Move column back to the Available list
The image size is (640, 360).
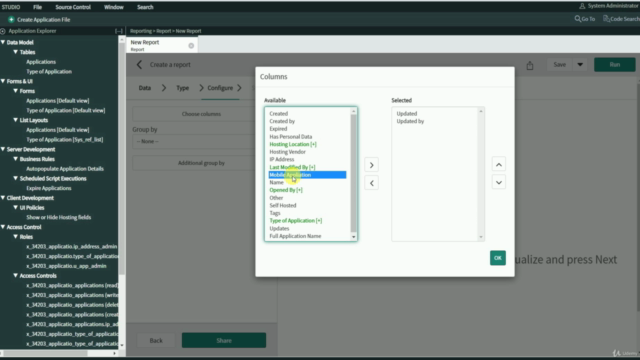point(371,183)
